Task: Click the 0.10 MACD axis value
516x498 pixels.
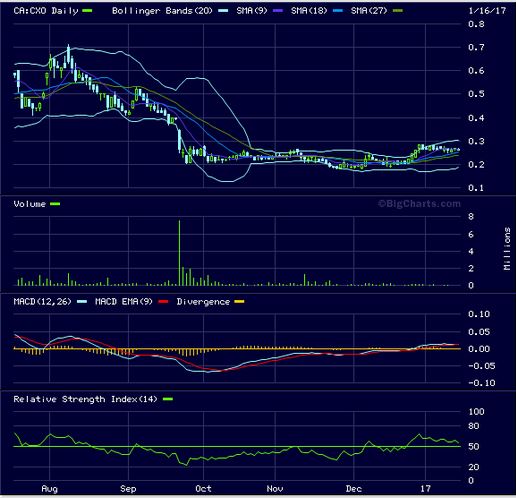Action: coord(479,314)
